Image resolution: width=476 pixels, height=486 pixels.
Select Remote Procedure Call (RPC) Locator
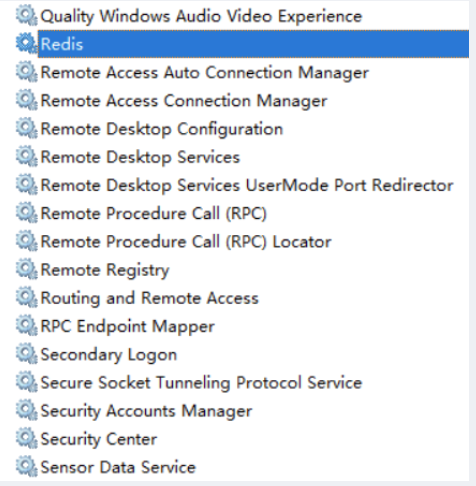click(186, 242)
